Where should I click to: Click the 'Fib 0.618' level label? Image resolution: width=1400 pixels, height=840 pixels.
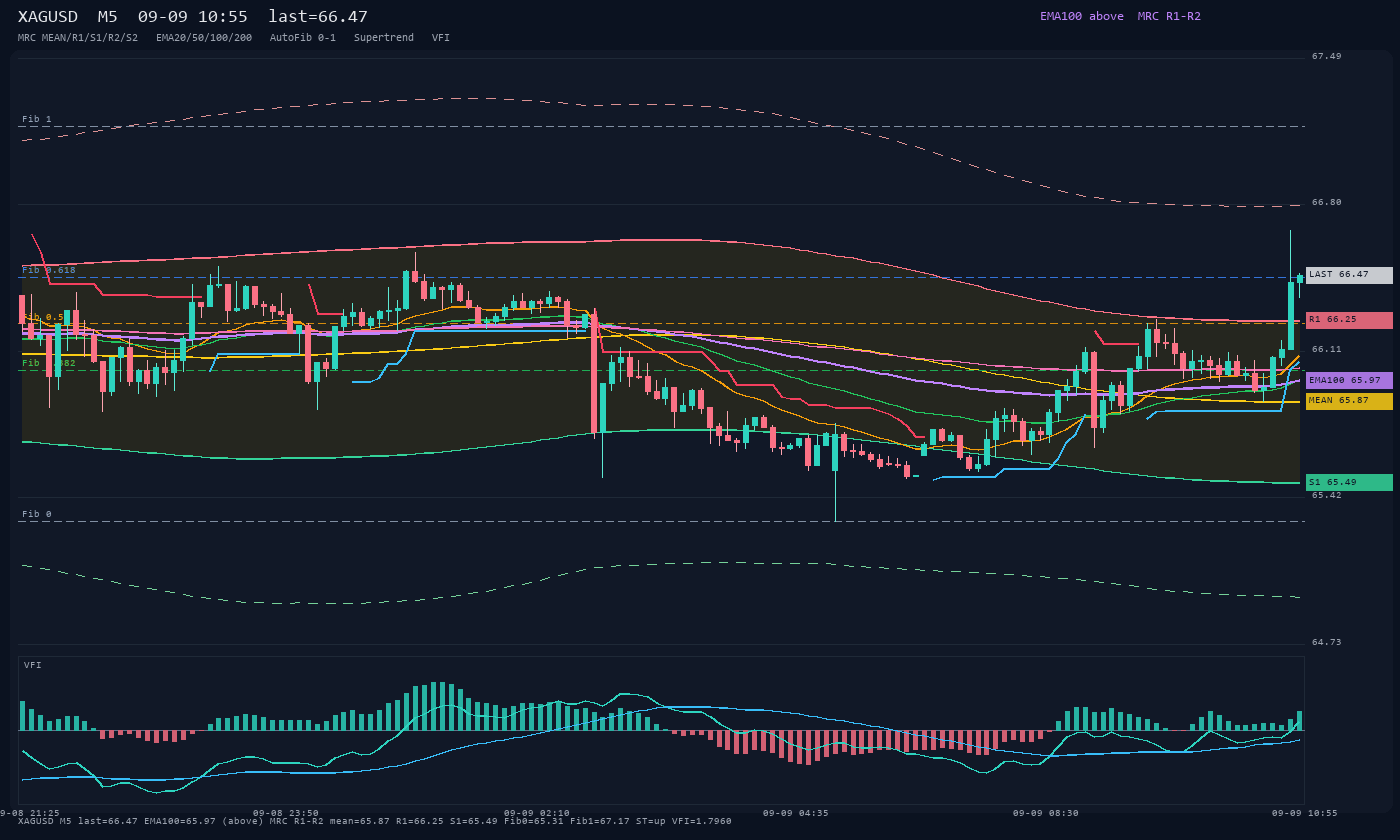coord(49,270)
